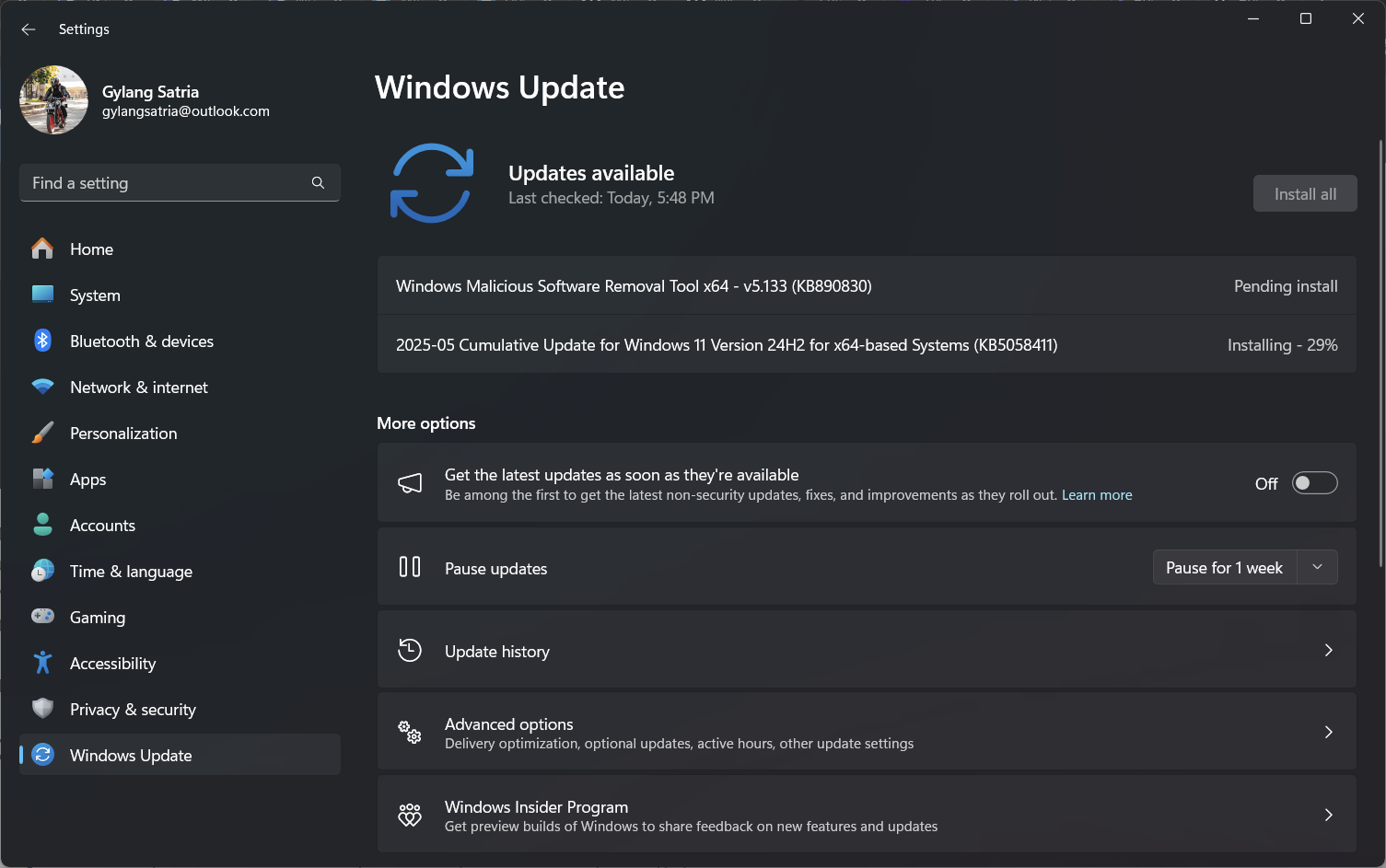Open Personalization settings
Viewport: 1386px width, 868px height.
[x=180, y=433]
